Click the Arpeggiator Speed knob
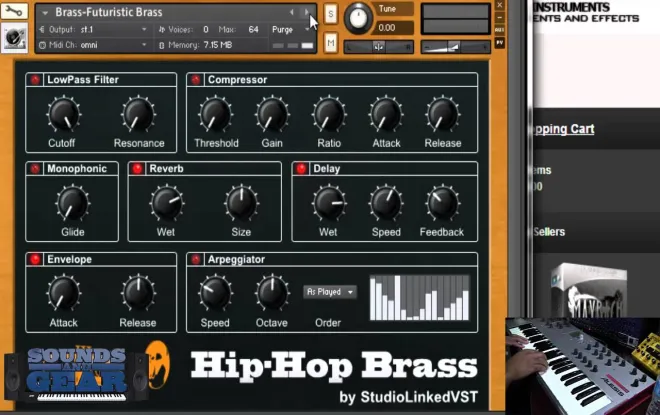 216,293
